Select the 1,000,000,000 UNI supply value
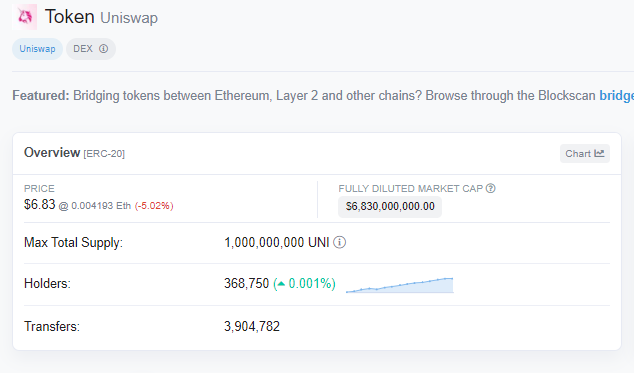634x373 pixels. (277, 242)
